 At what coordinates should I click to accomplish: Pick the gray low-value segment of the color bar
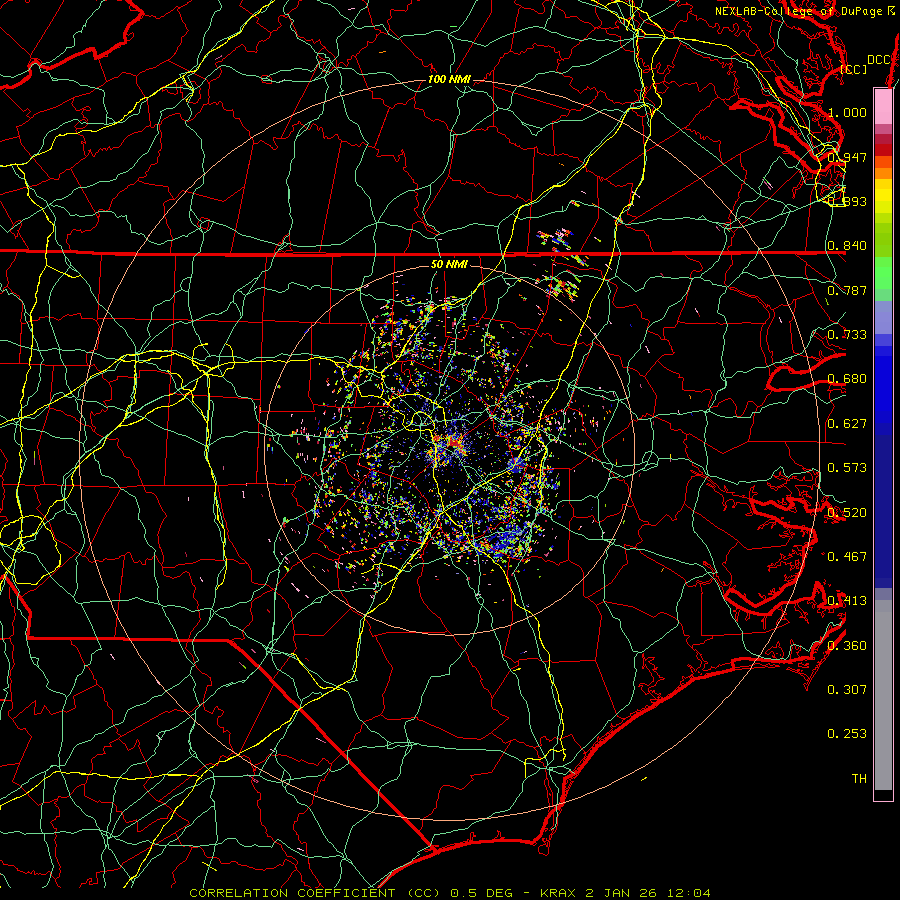pos(883,695)
